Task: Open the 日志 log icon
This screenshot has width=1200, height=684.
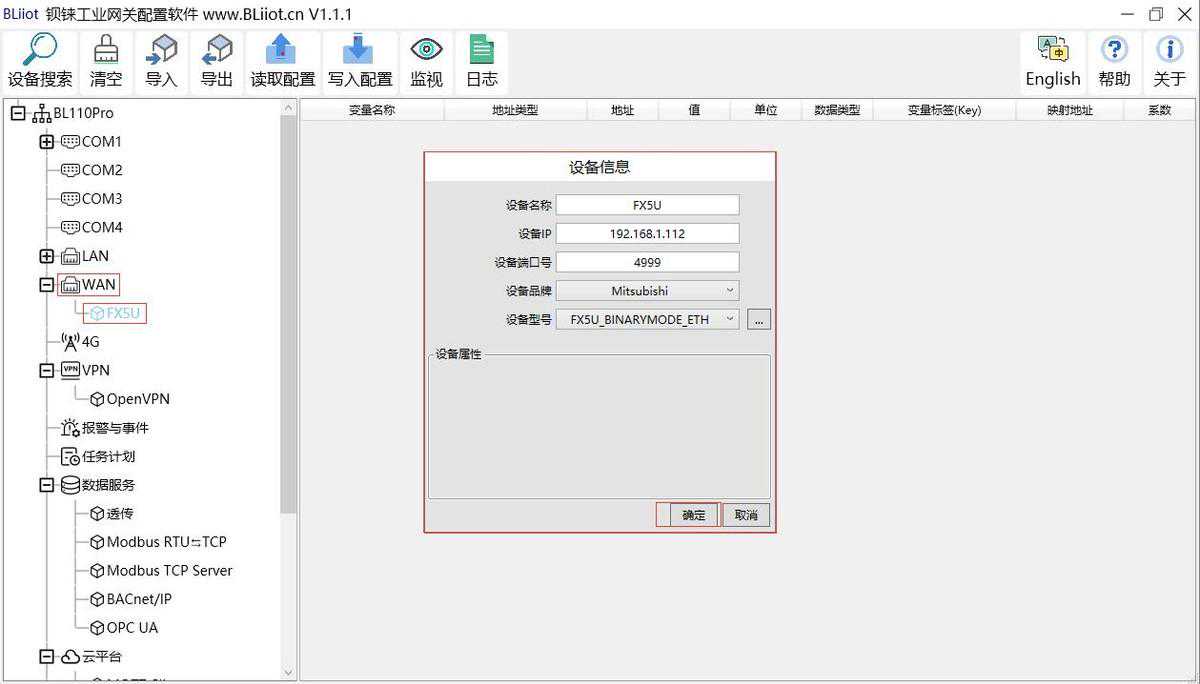Action: click(x=482, y=50)
